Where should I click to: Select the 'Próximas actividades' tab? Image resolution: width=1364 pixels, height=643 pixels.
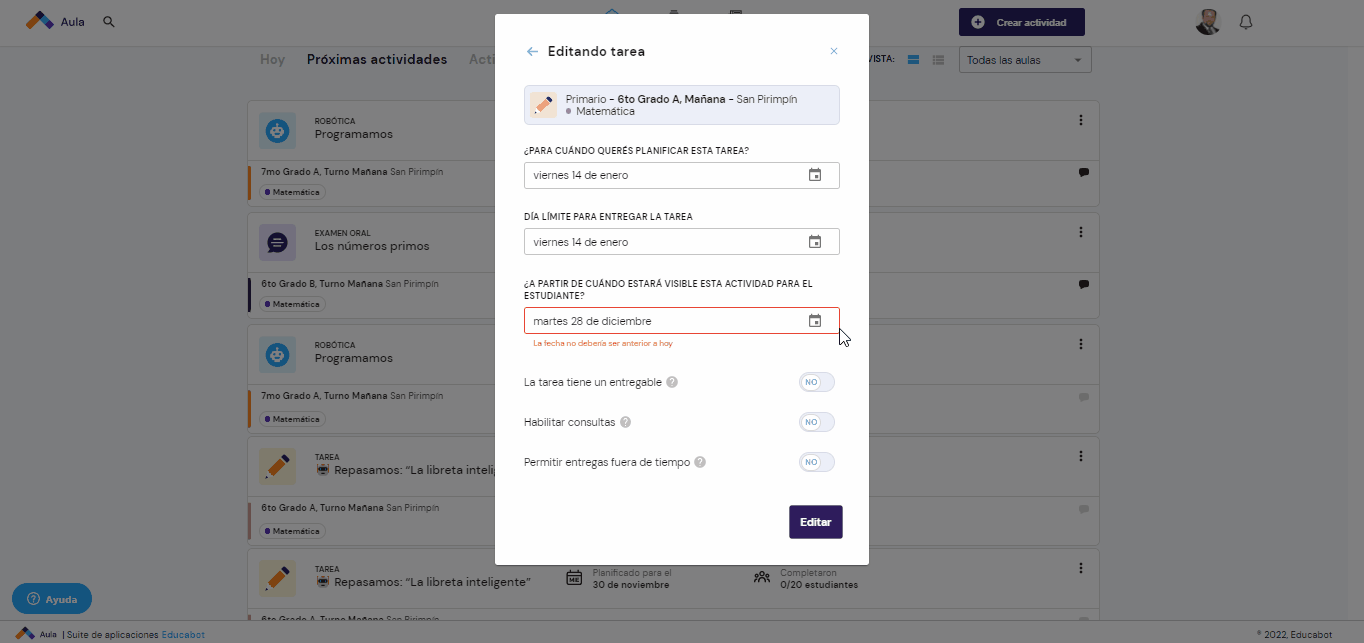(x=377, y=60)
